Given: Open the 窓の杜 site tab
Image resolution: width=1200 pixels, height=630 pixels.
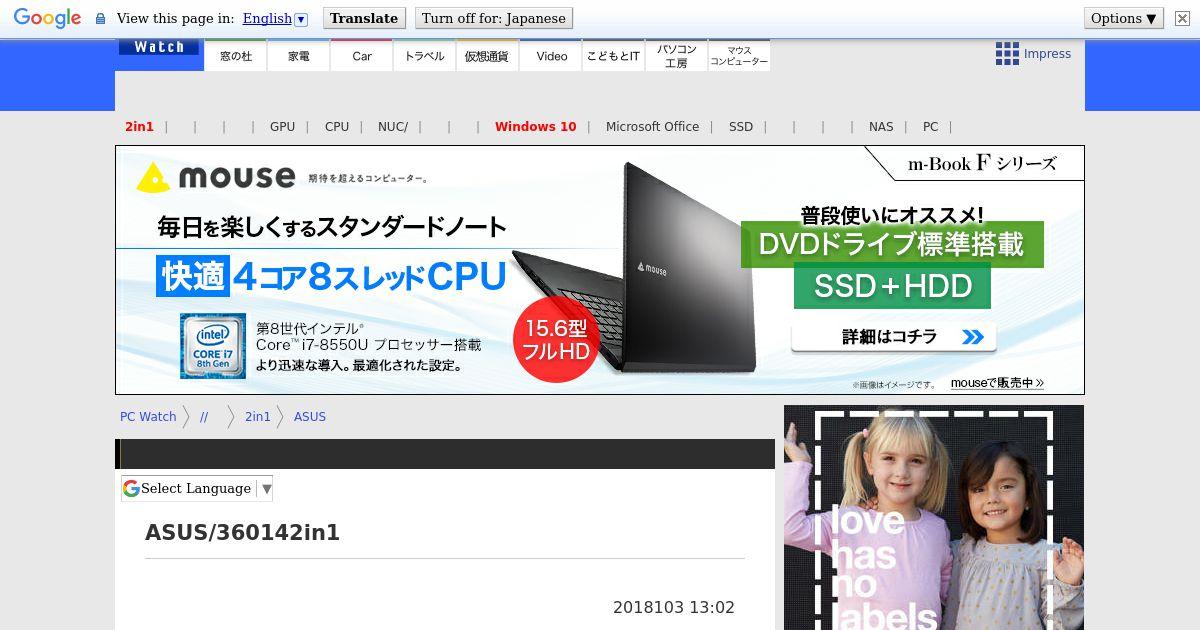Looking at the screenshot, I should pyautogui.click(x=236, y=56).
